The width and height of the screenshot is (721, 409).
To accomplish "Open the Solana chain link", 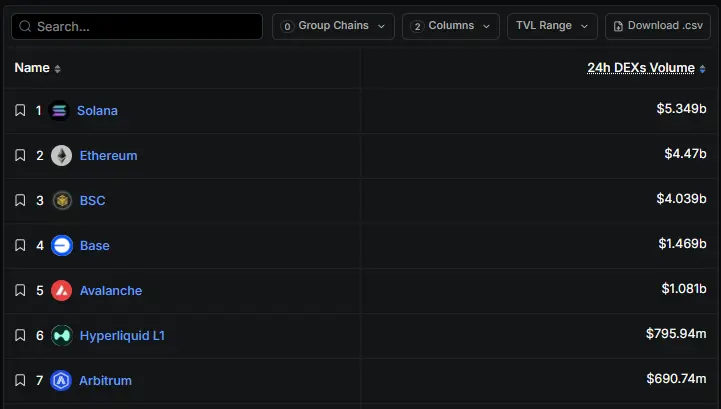I will (97, 110).
